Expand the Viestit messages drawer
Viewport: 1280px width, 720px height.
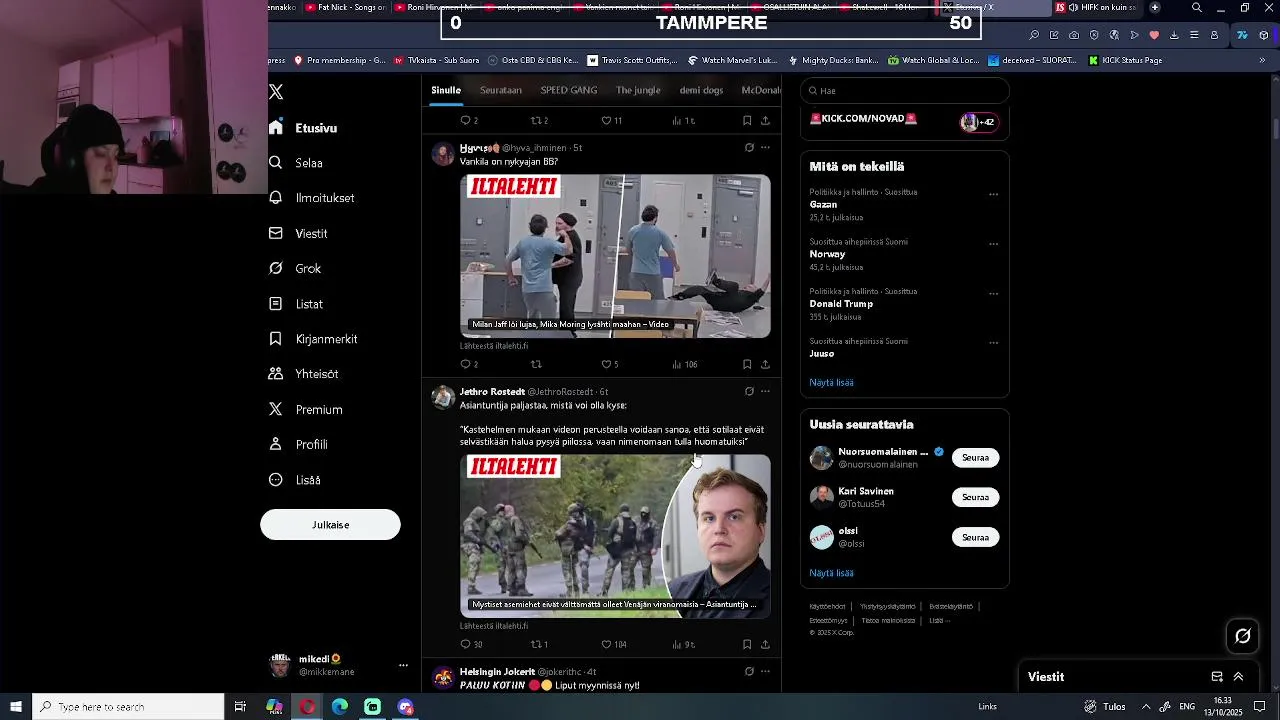(x=1238, y=677)
